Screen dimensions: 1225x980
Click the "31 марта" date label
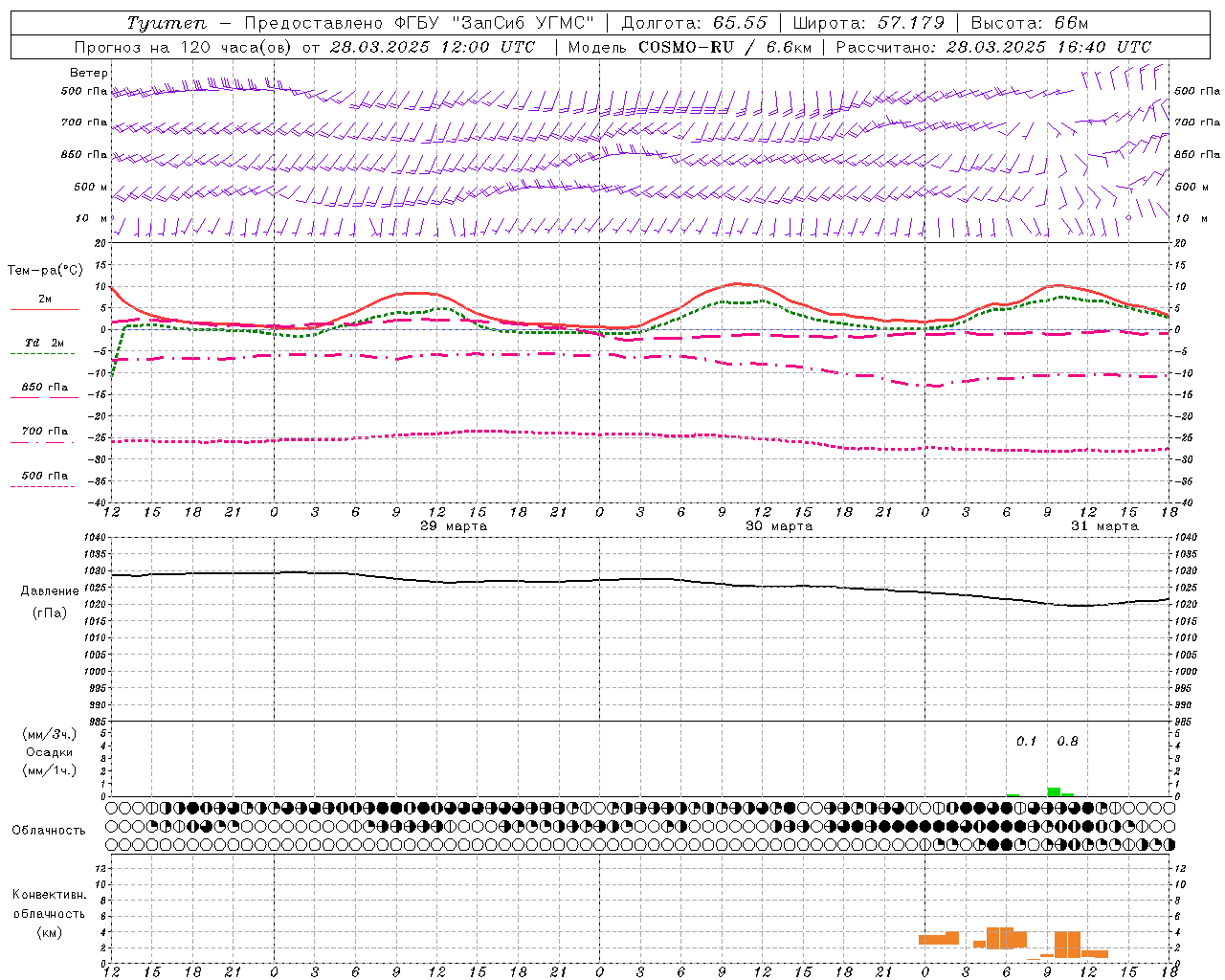(x=1104, y=526)
